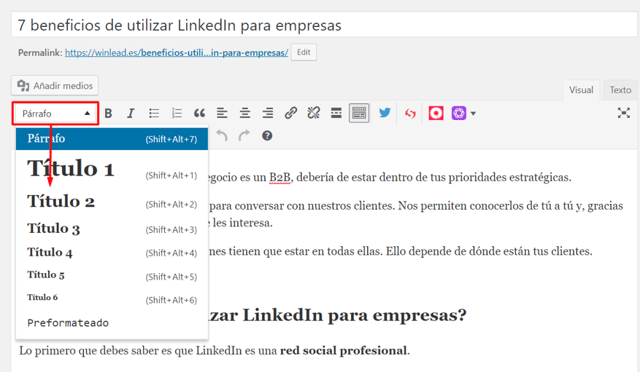640x372 pixels.
Task: Click the Twitter bird icon
Action: pos(384,113)
